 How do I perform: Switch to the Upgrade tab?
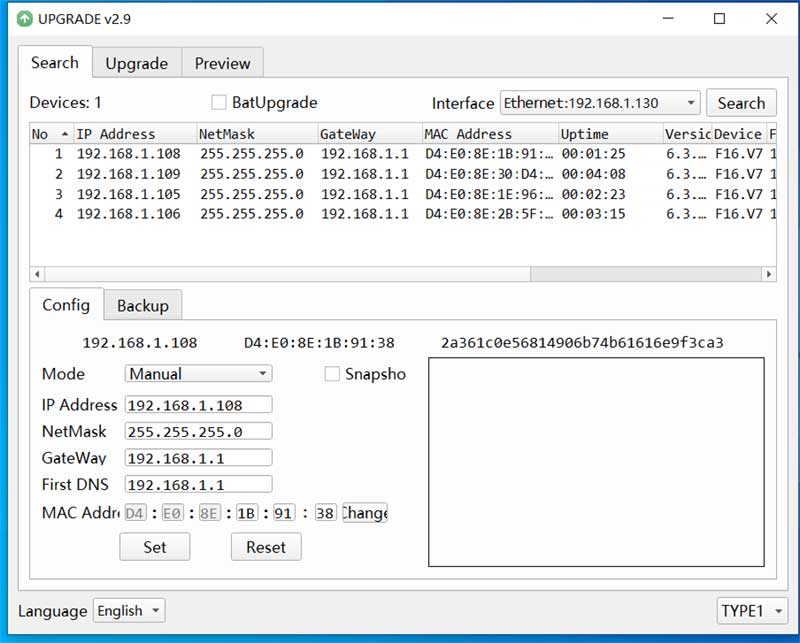(x=137, y=63)
